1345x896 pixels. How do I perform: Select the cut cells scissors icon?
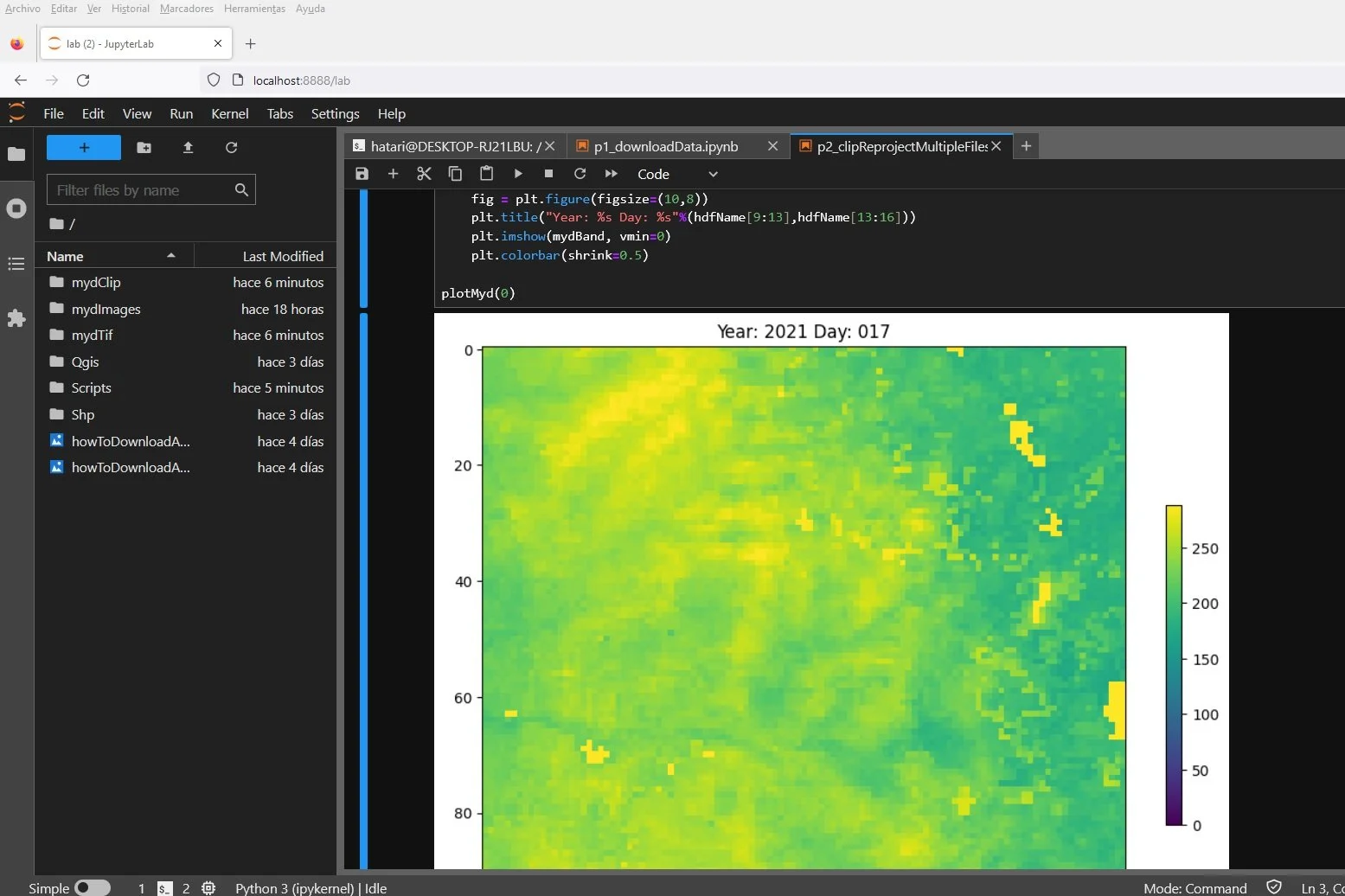click(x=424, y=174)
